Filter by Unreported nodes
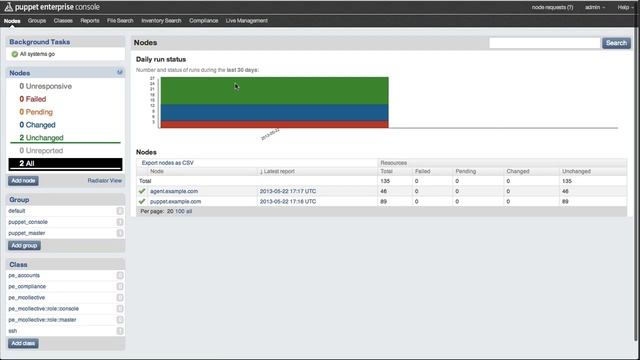640x360 pixels. click(x=41, y=151)
